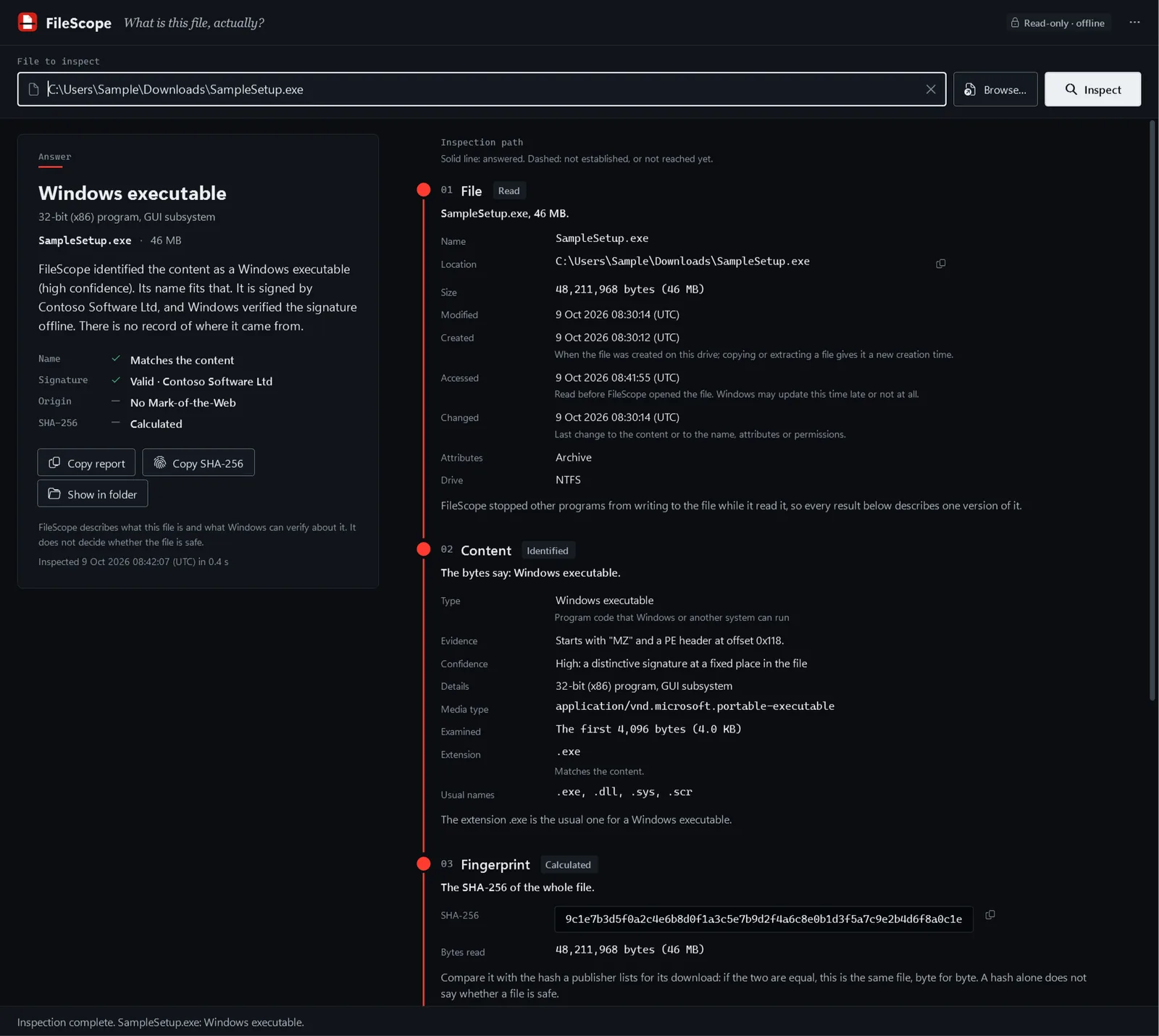Click the Usual names value '.exe, .dll, .sys, .scr'
1159x1036 pixels.
(624, 792)
